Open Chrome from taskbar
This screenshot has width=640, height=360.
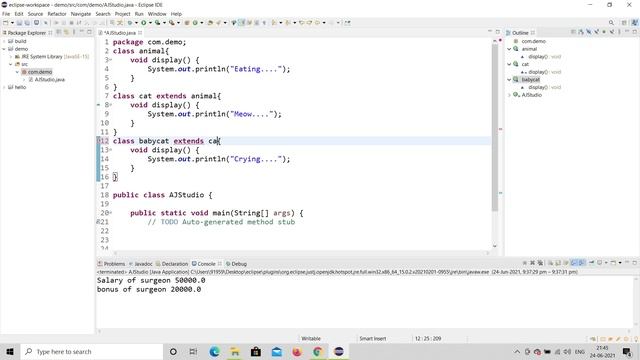(318, 351)
